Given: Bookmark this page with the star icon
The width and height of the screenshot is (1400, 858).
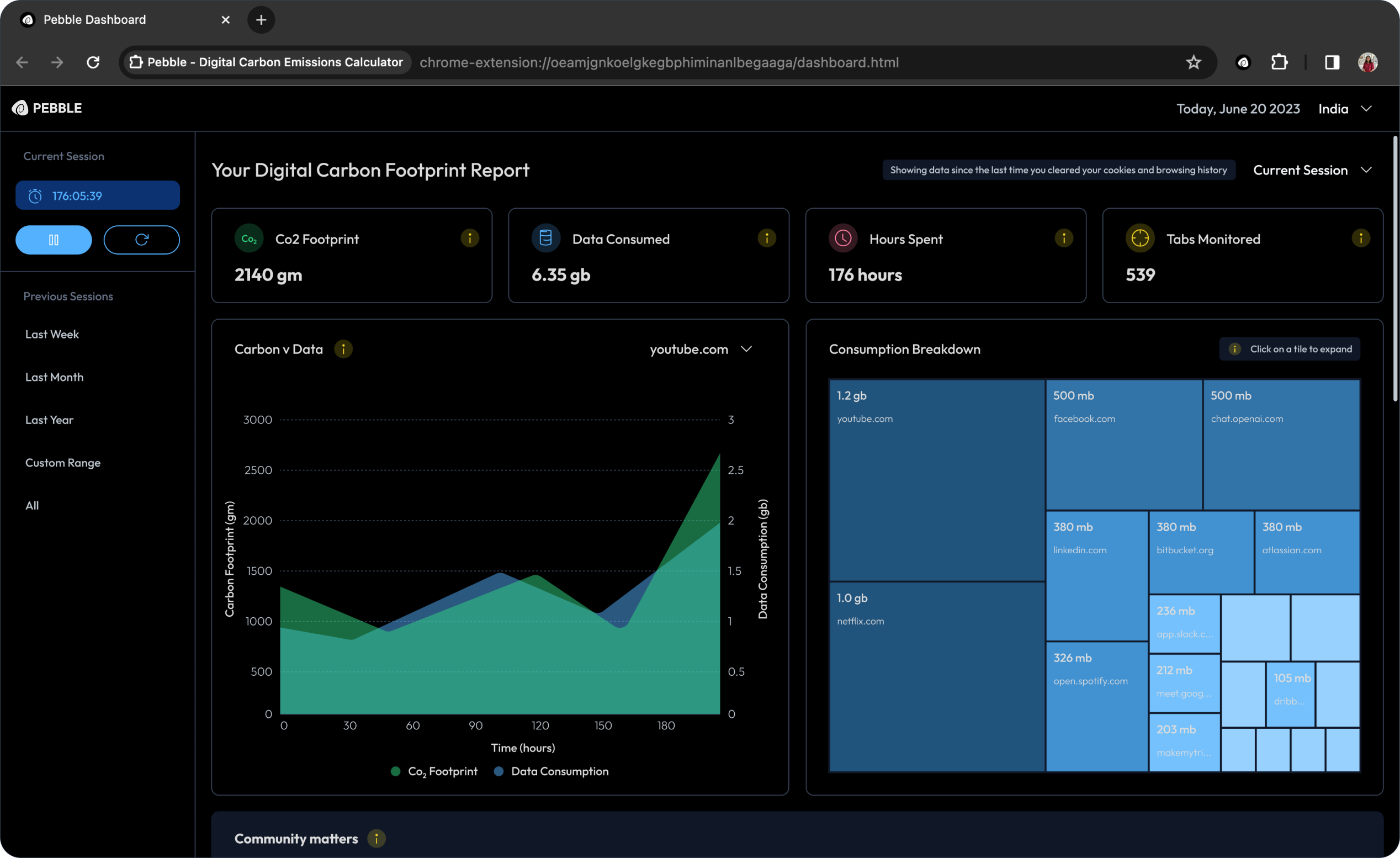Looking at the screenshot, I should pyautogui.click(x=1193, y=62).
